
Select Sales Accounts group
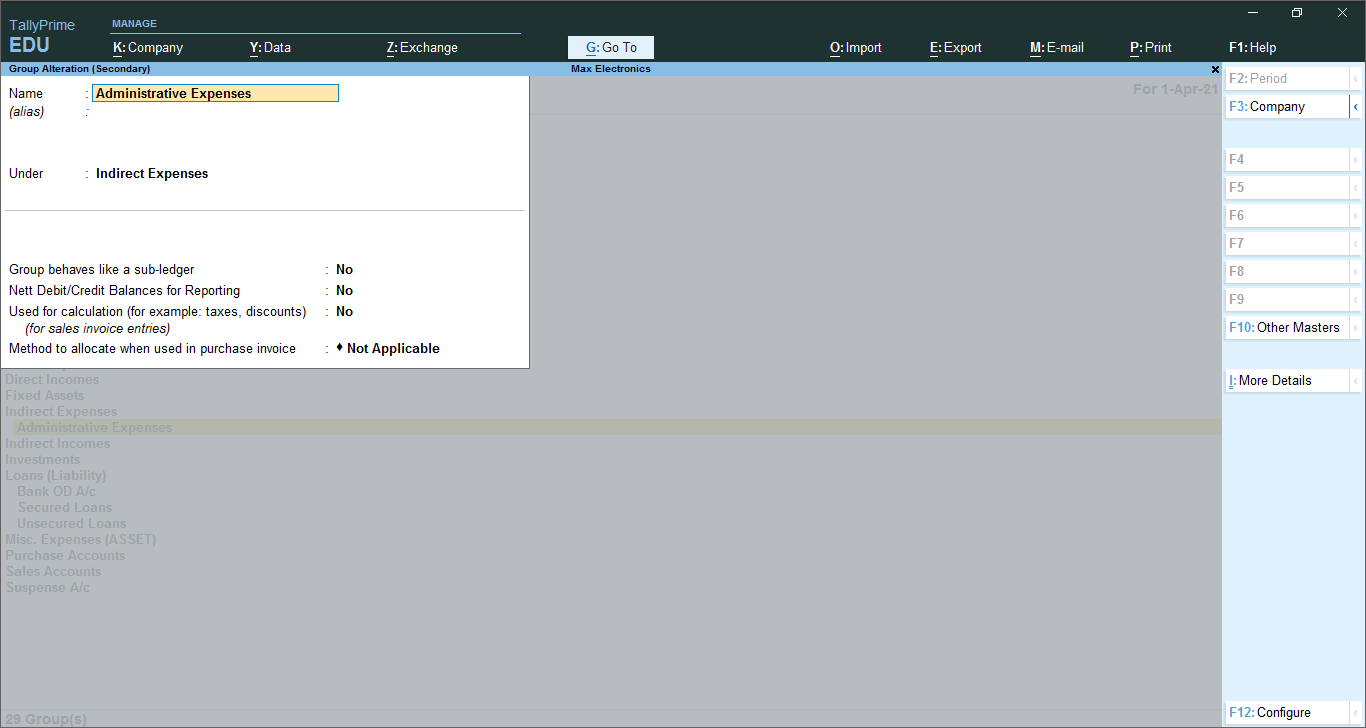pos(53,571)
